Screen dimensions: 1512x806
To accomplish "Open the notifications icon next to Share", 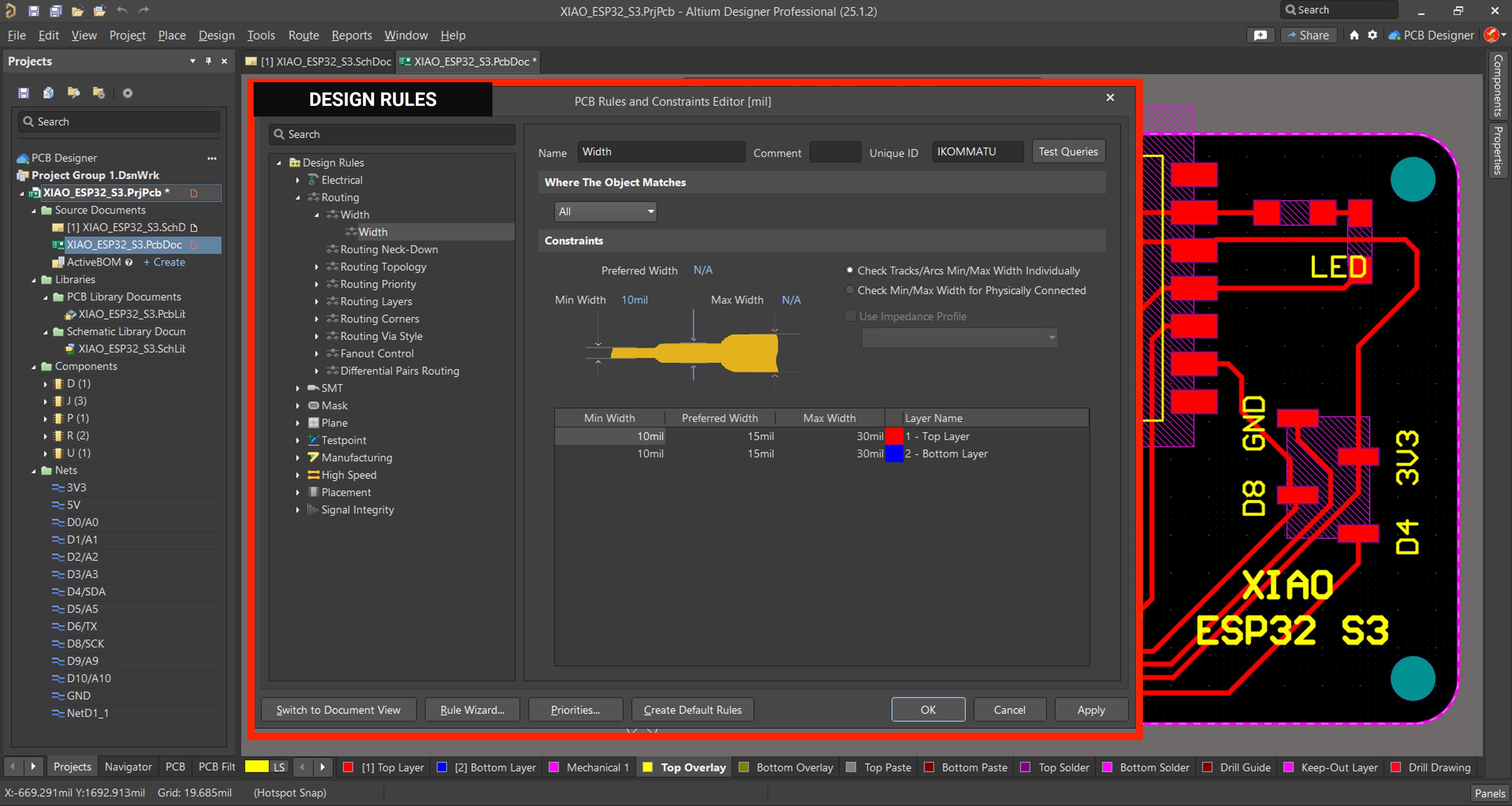I will (x=1260, y=35).
